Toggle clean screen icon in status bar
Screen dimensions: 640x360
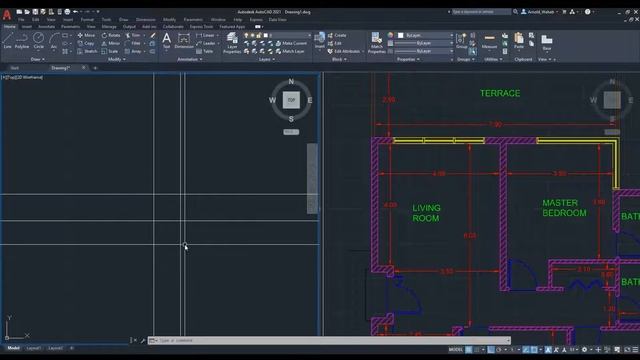coord(627,350)
